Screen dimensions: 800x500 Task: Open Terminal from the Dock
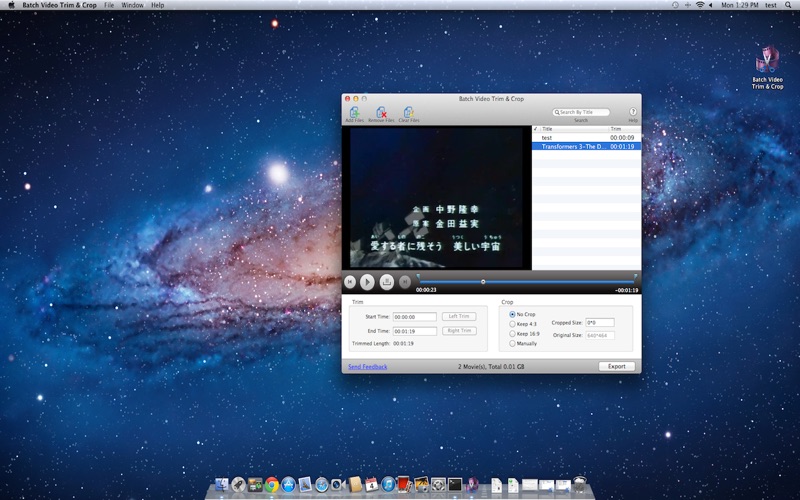pyautogui.click(x=455, y=485)
